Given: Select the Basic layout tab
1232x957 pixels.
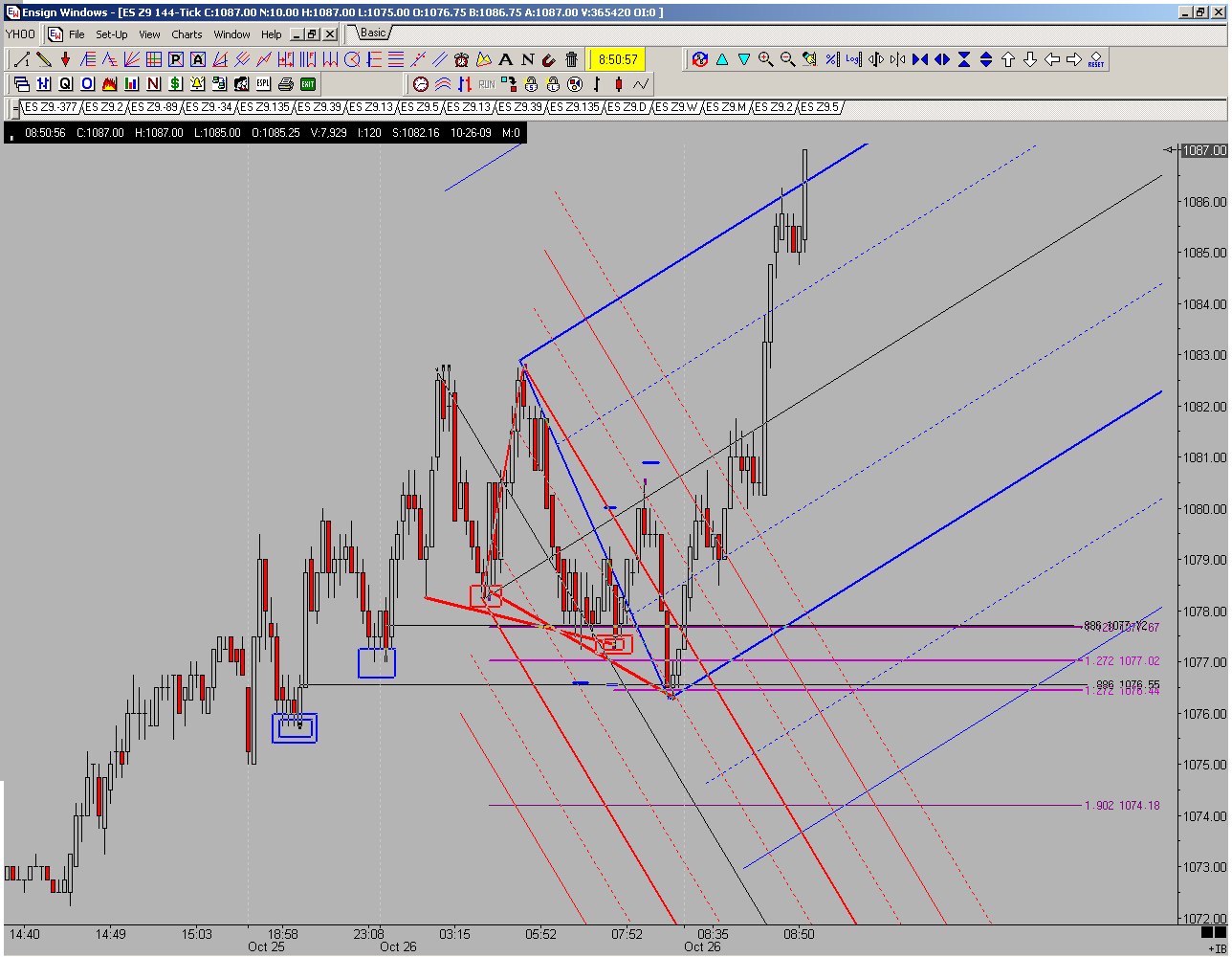Looking at the screenshot, I should coord(372,33).
